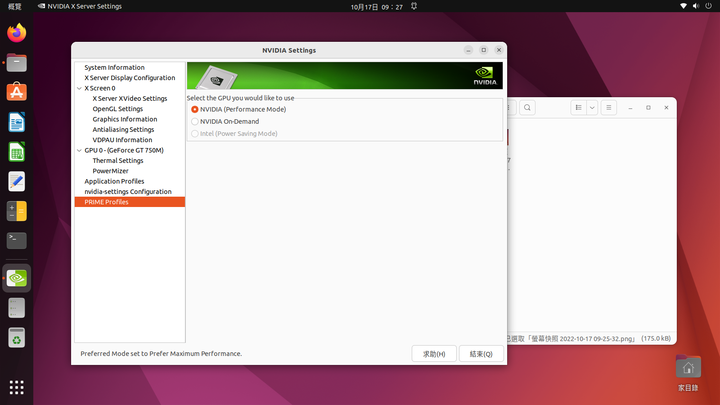Click the notification bell beside the clock
The image size is (720, 405).
click(414, 6)
